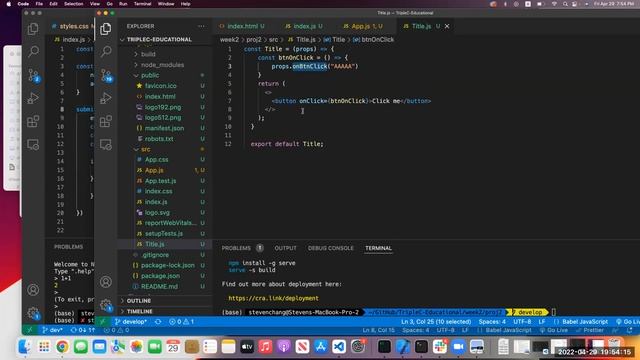The image size is (640, 360).
Task: Open Run and Debug in back window
Action: [33, 98]
